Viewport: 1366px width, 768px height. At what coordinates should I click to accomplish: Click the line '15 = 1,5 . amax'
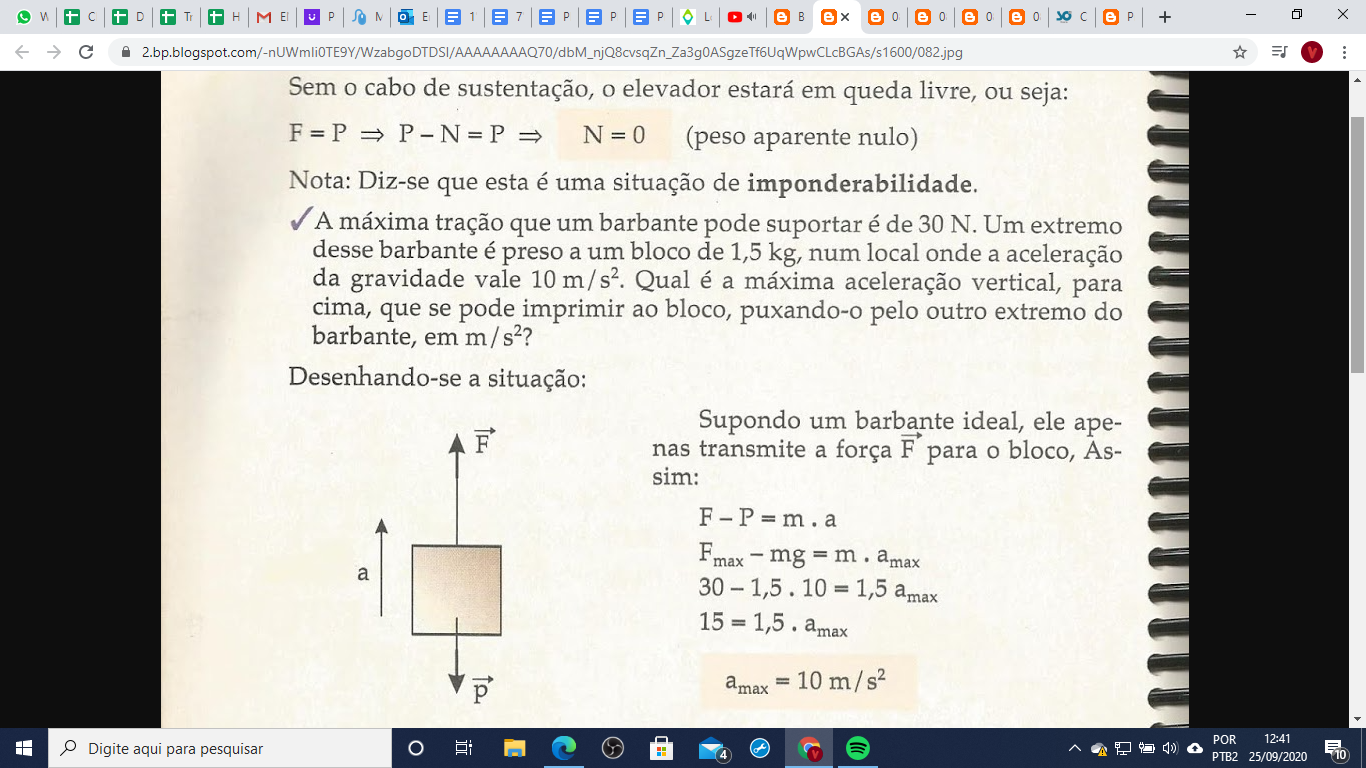pyautogui.click(x=773, y=624)
